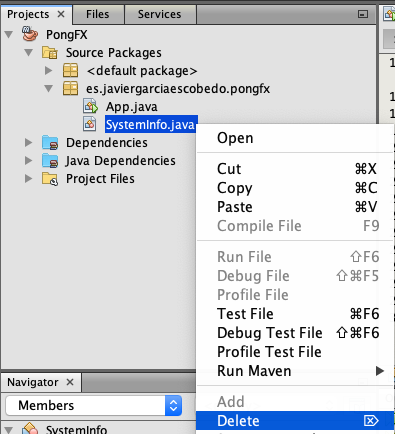
Task: Choose Debug Test File in the context menu
Action: [x=295, y=333]
